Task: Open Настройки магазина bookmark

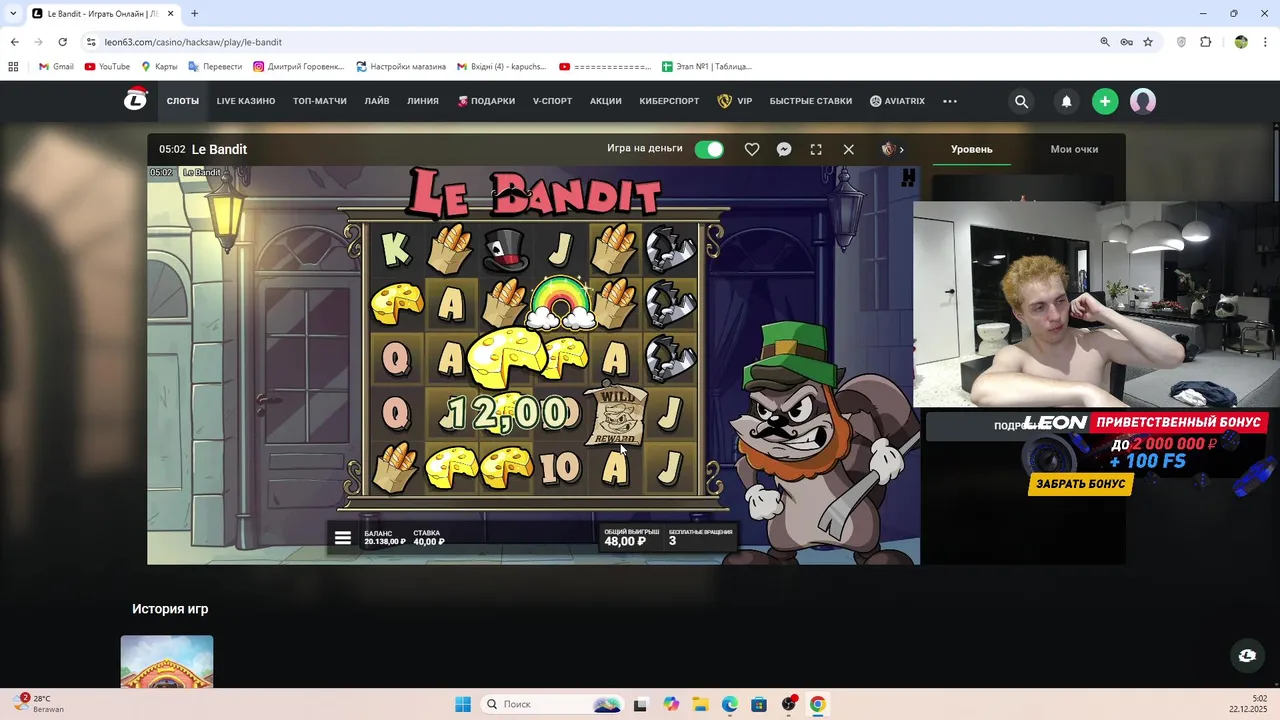Action: coord(401,66)
